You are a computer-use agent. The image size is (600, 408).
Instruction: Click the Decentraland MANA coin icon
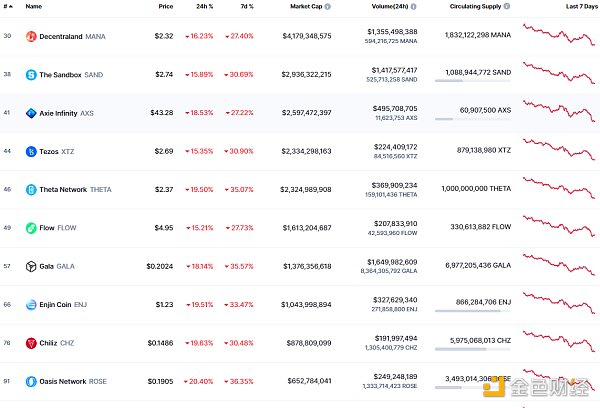[x=32, y=37]
